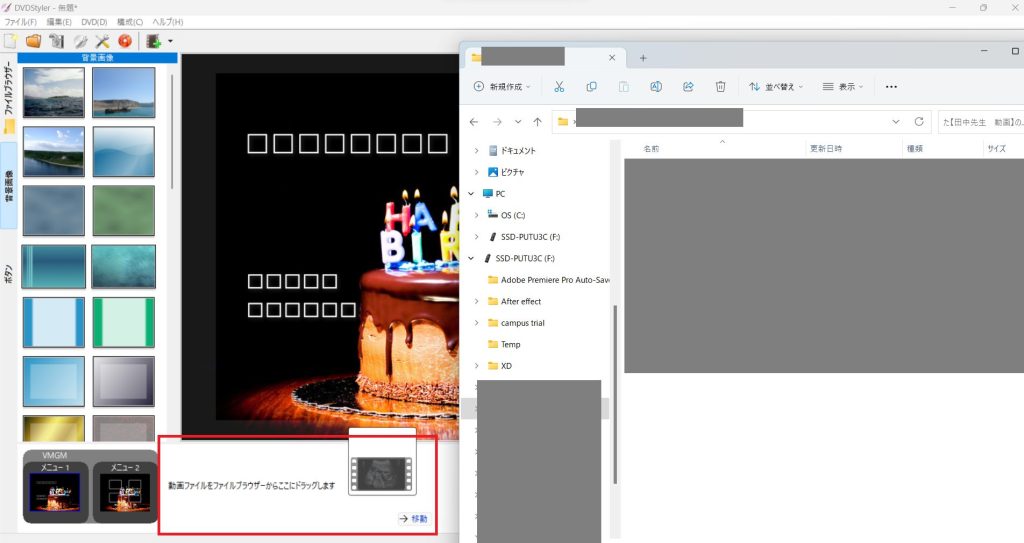
Task: Expand the After effect folder
Action: (x=477, y=301)
